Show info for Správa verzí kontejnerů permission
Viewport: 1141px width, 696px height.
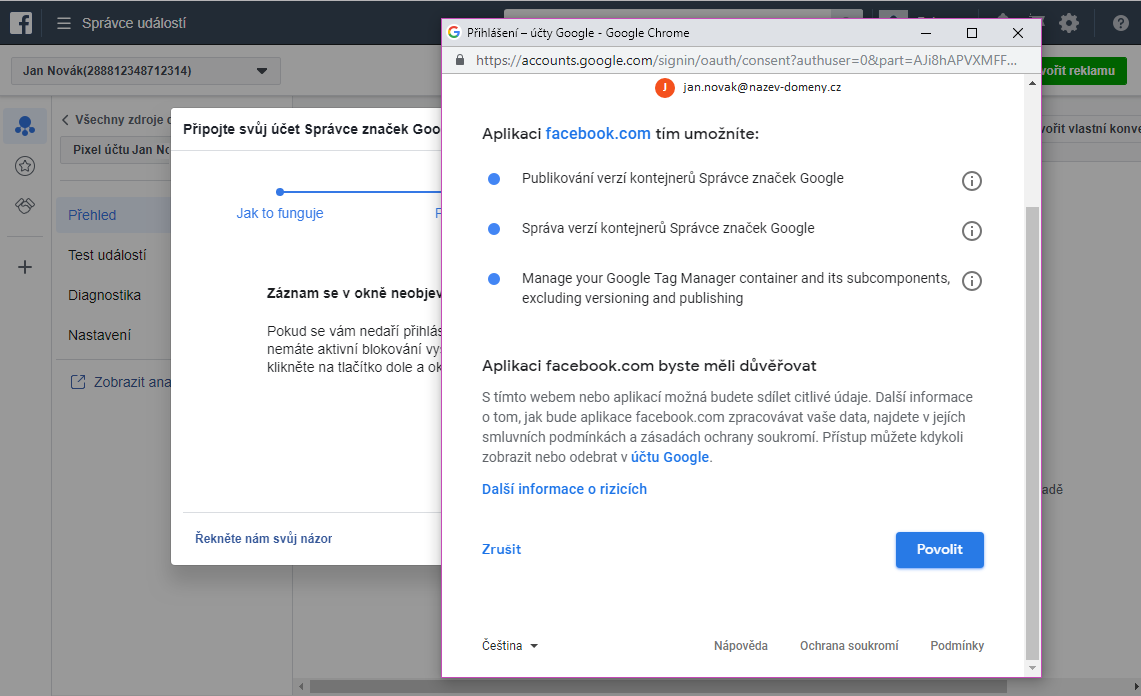(971, 231)
